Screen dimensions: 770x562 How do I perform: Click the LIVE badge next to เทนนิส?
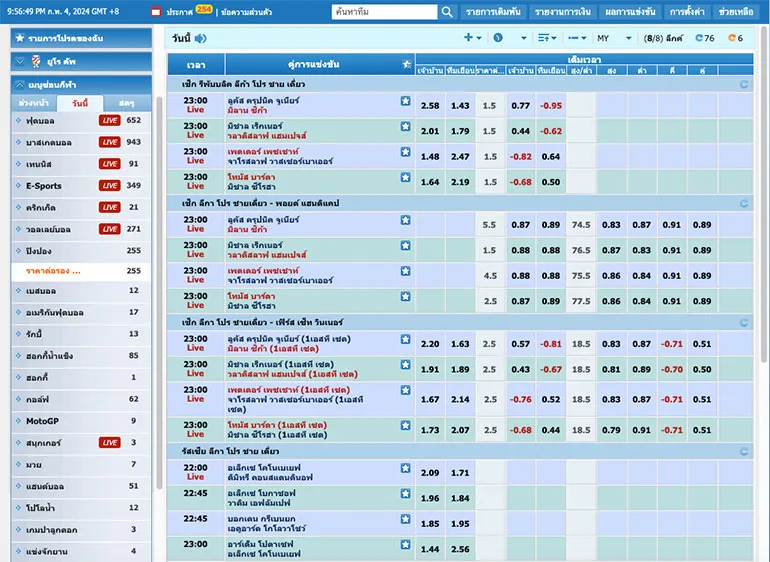tap(110, 164)
